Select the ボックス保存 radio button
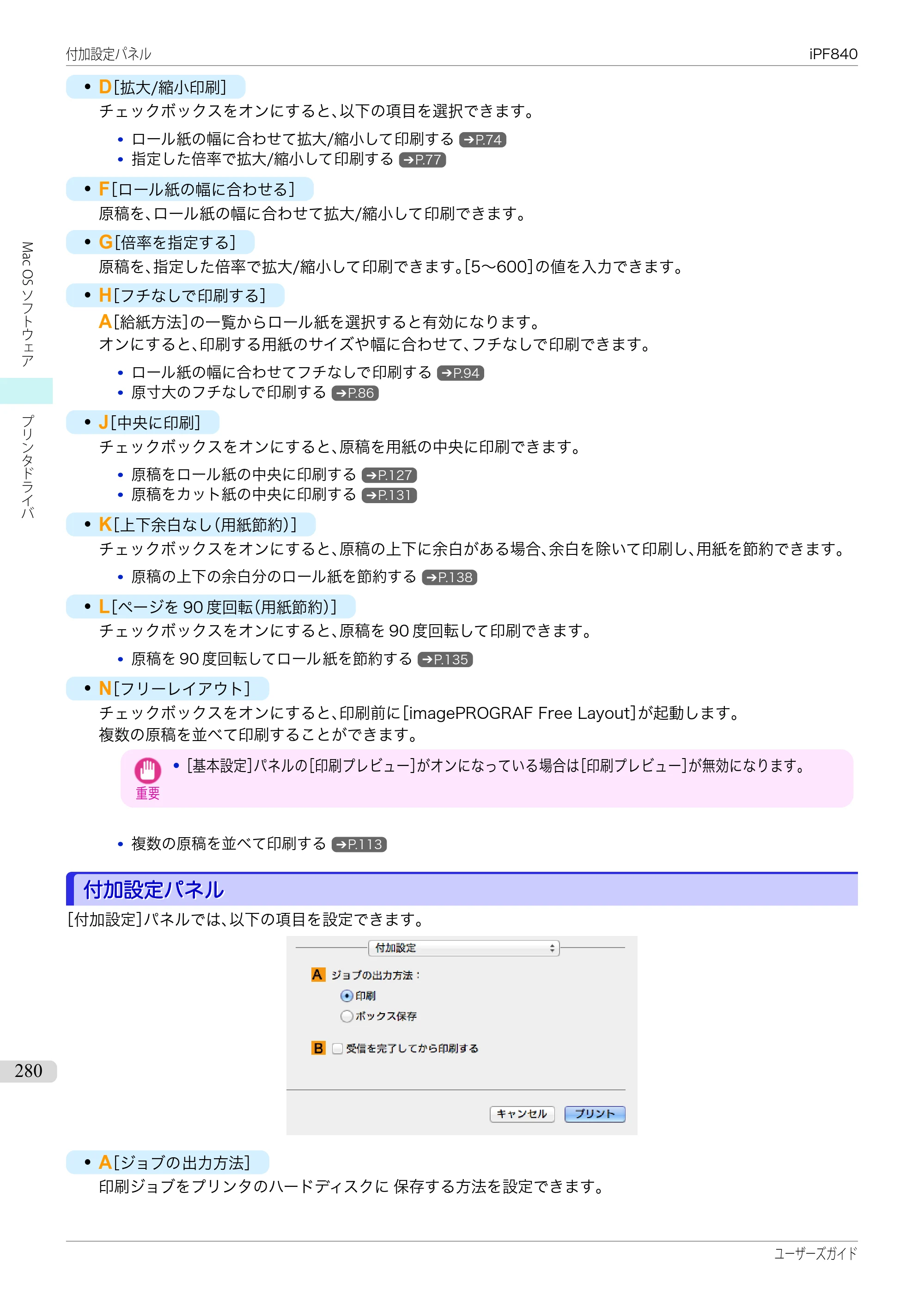 346,1016
